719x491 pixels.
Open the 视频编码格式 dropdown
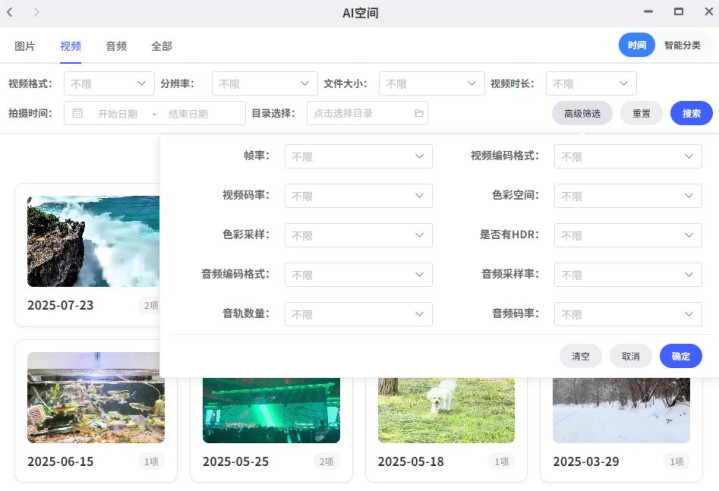pos(627,157)
